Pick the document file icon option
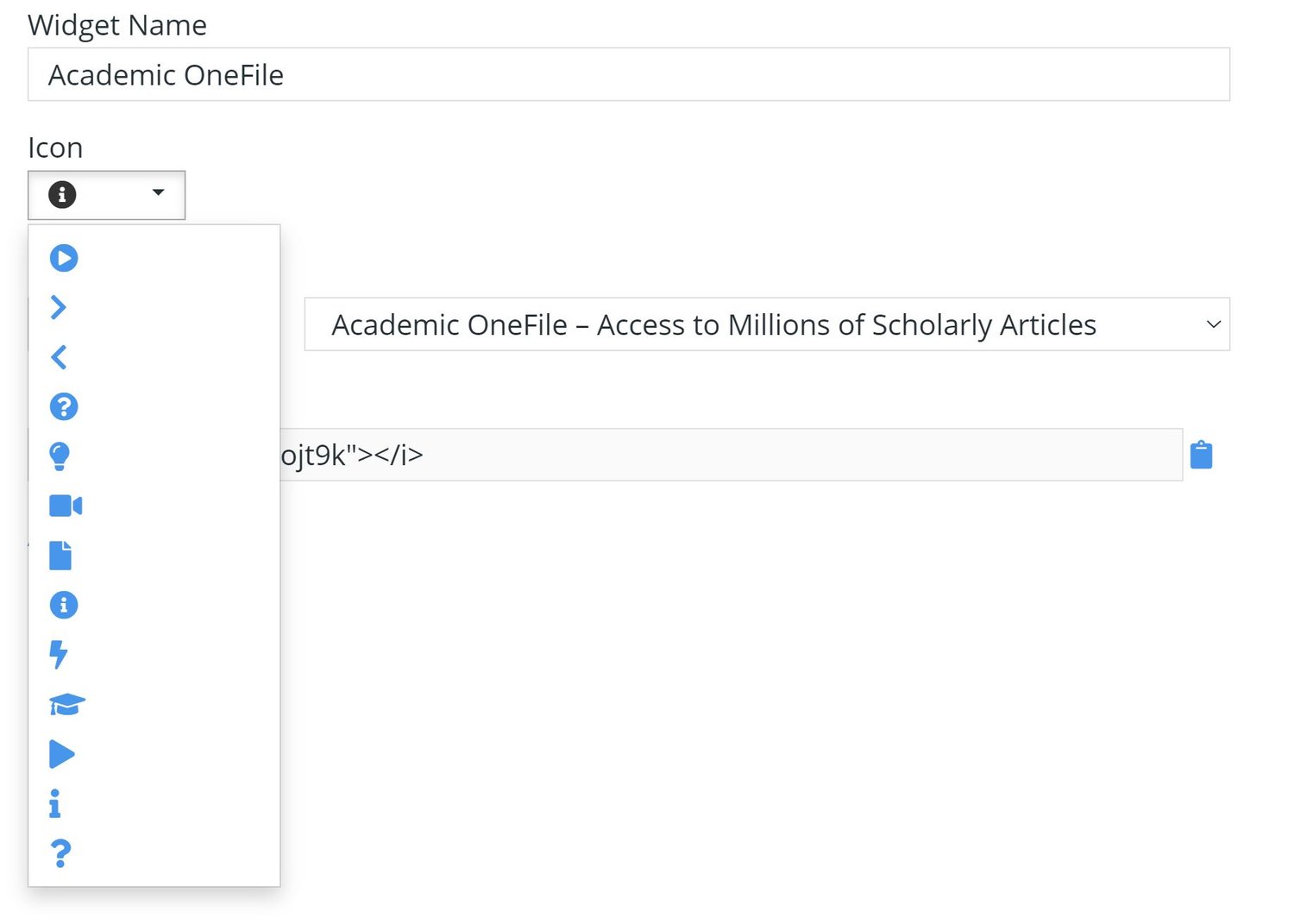Image resolution: width=1294 pixels, height=924 pixels. pyautogui.click(x=60, y=556)
